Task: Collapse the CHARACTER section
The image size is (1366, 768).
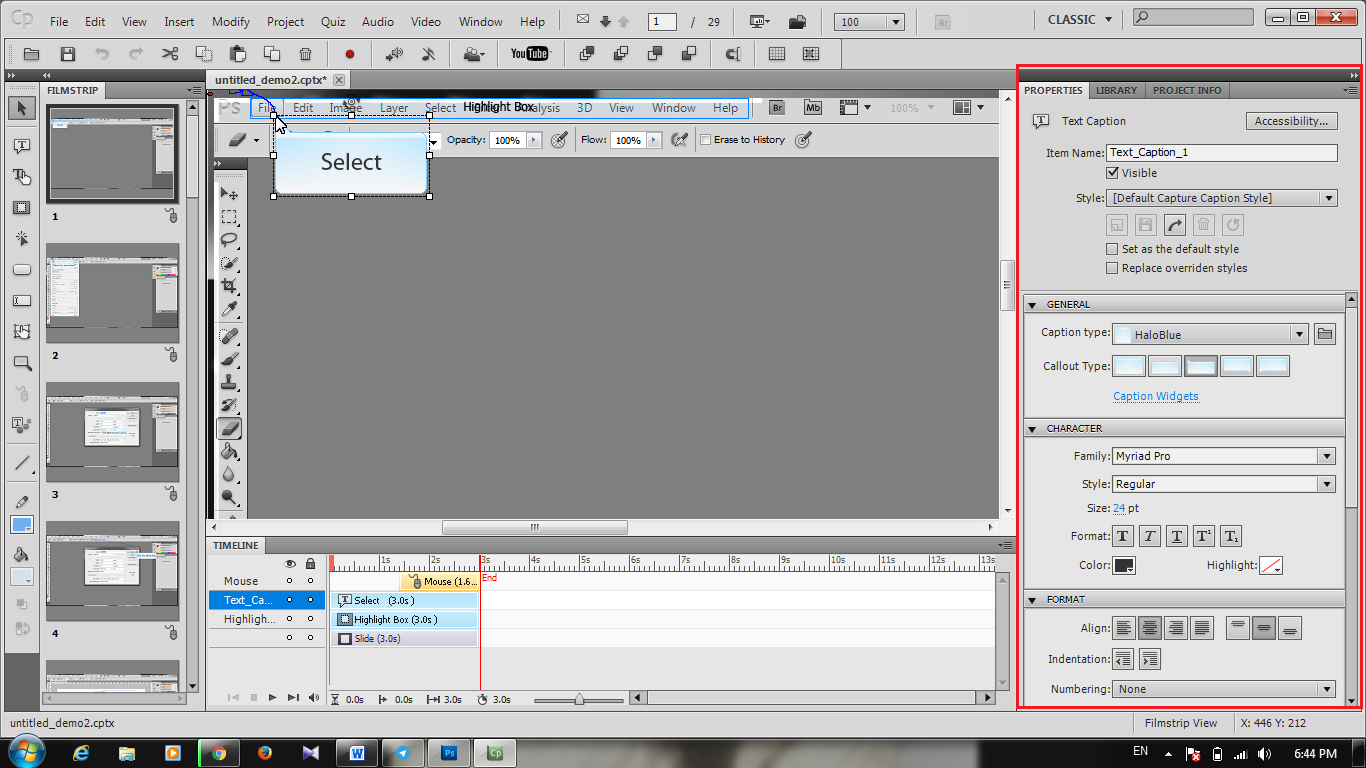Action: (x=1033, y=428)
